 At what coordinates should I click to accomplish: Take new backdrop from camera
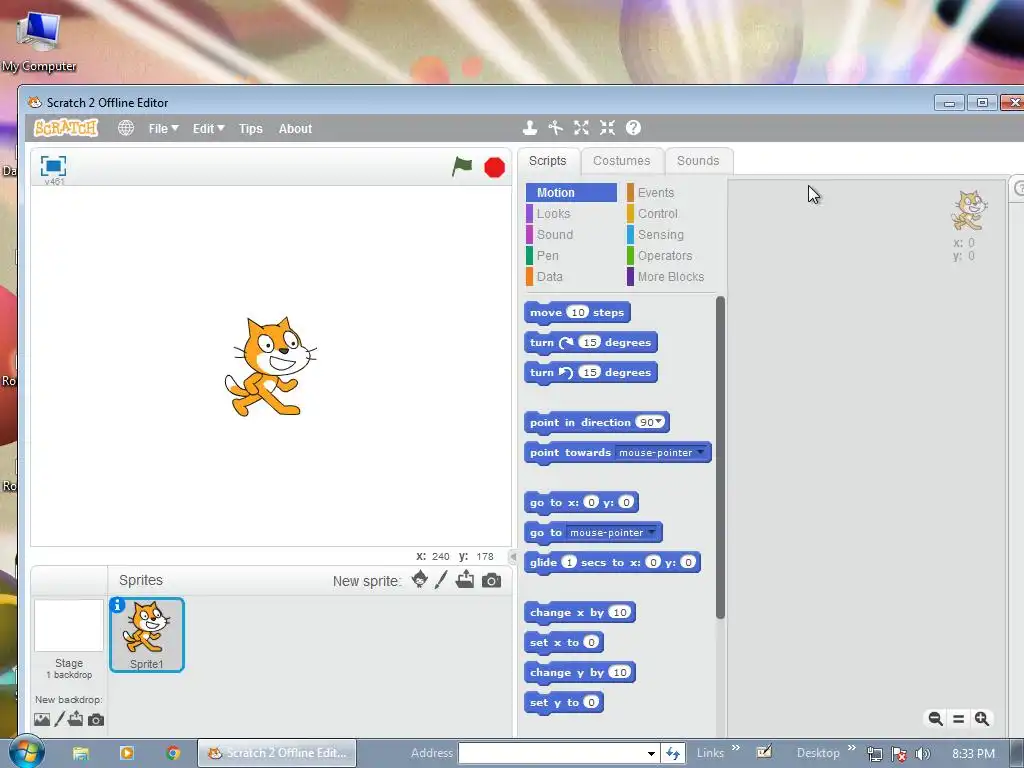coord(96,720)
